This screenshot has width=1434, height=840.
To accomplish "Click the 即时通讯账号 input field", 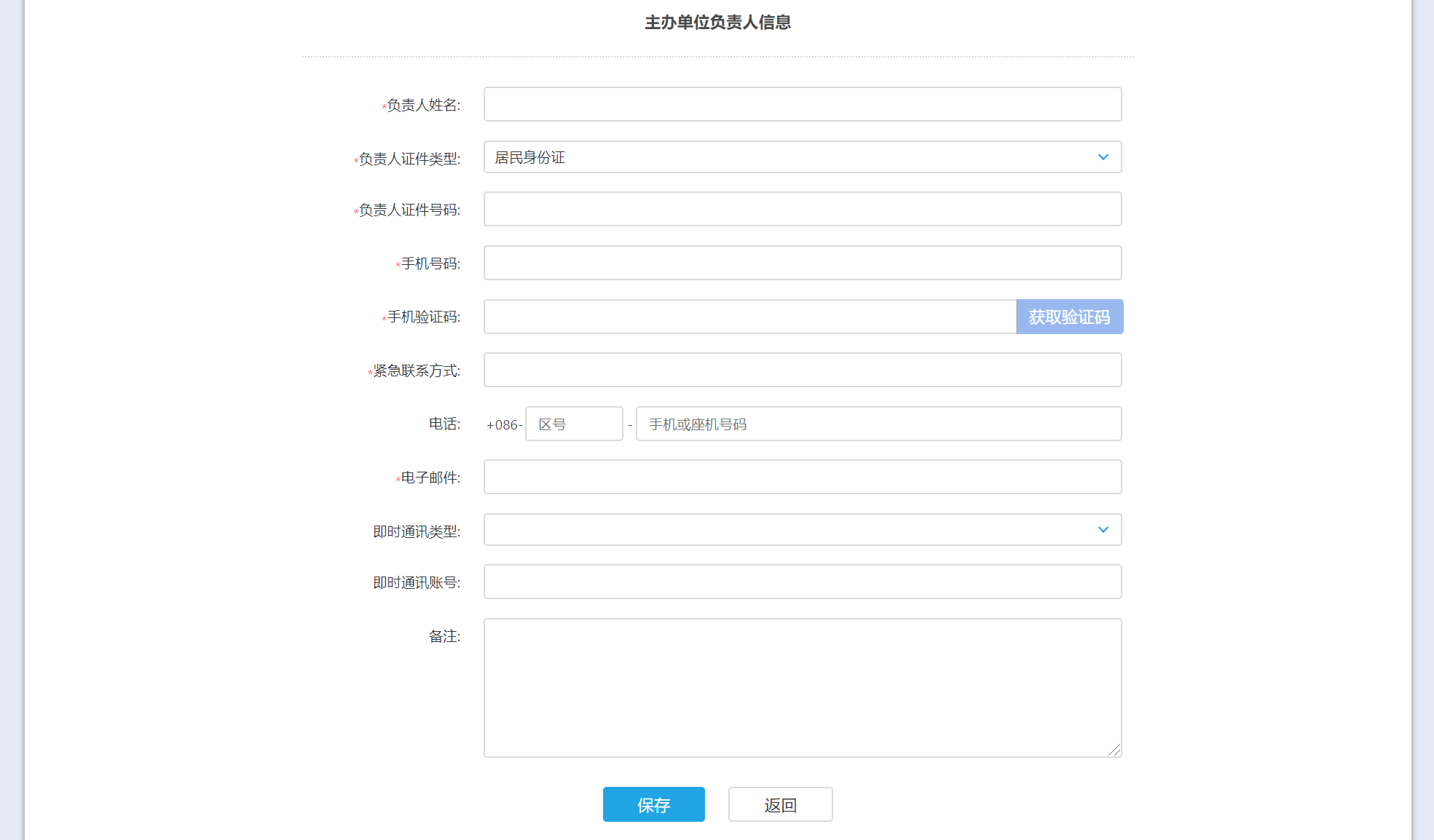I will pyautogui.click(x=802, y=582).
